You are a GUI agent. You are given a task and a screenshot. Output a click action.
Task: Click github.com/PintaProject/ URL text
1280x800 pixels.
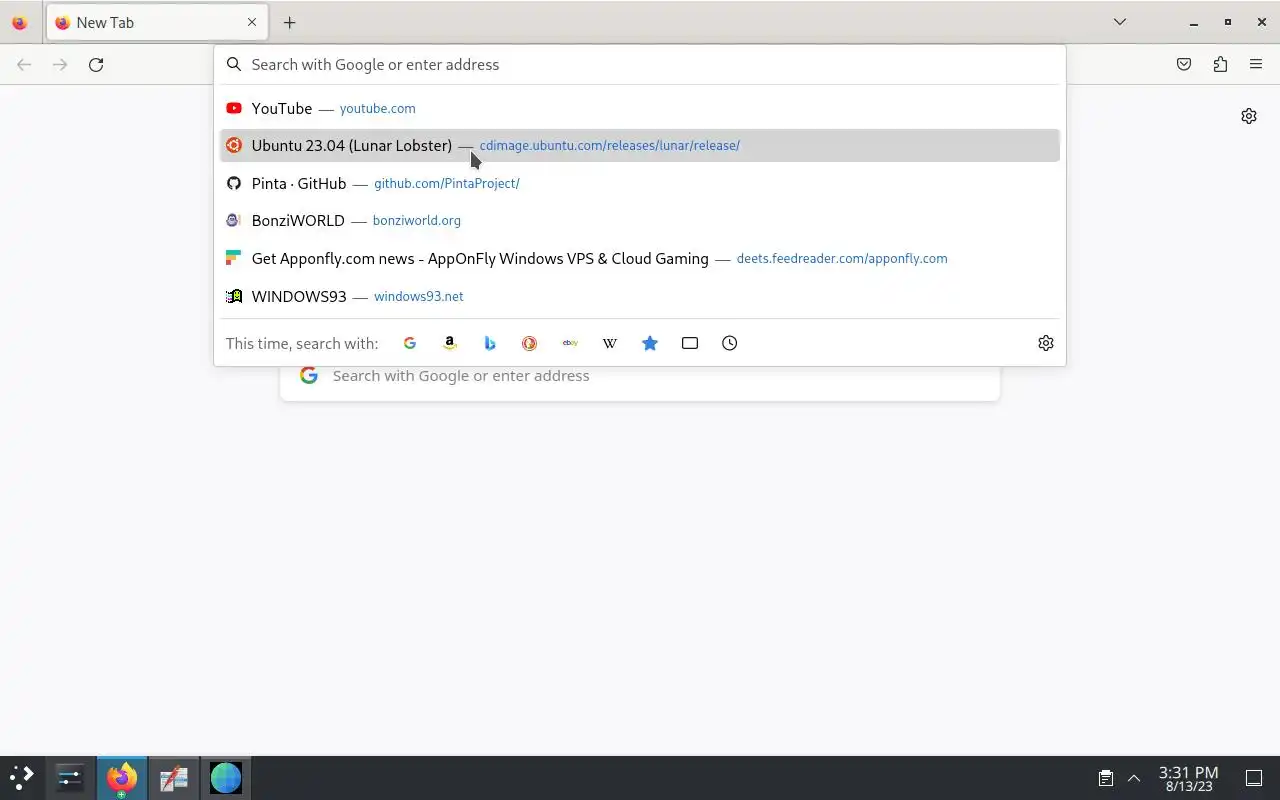click(447, 183)
